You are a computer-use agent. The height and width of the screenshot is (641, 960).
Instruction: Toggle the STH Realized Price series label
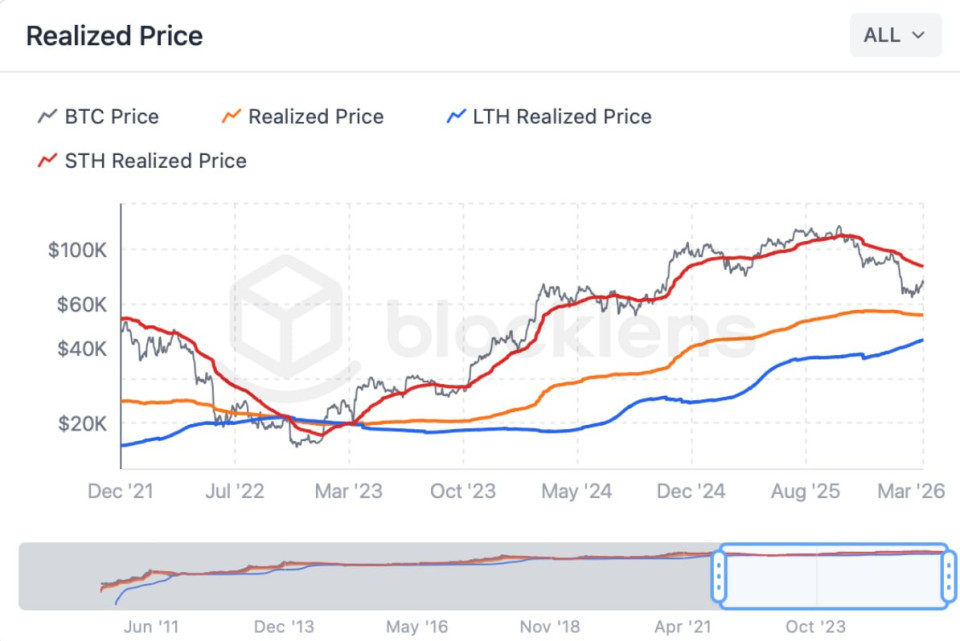pyautogui.click(x=155, y=161)
